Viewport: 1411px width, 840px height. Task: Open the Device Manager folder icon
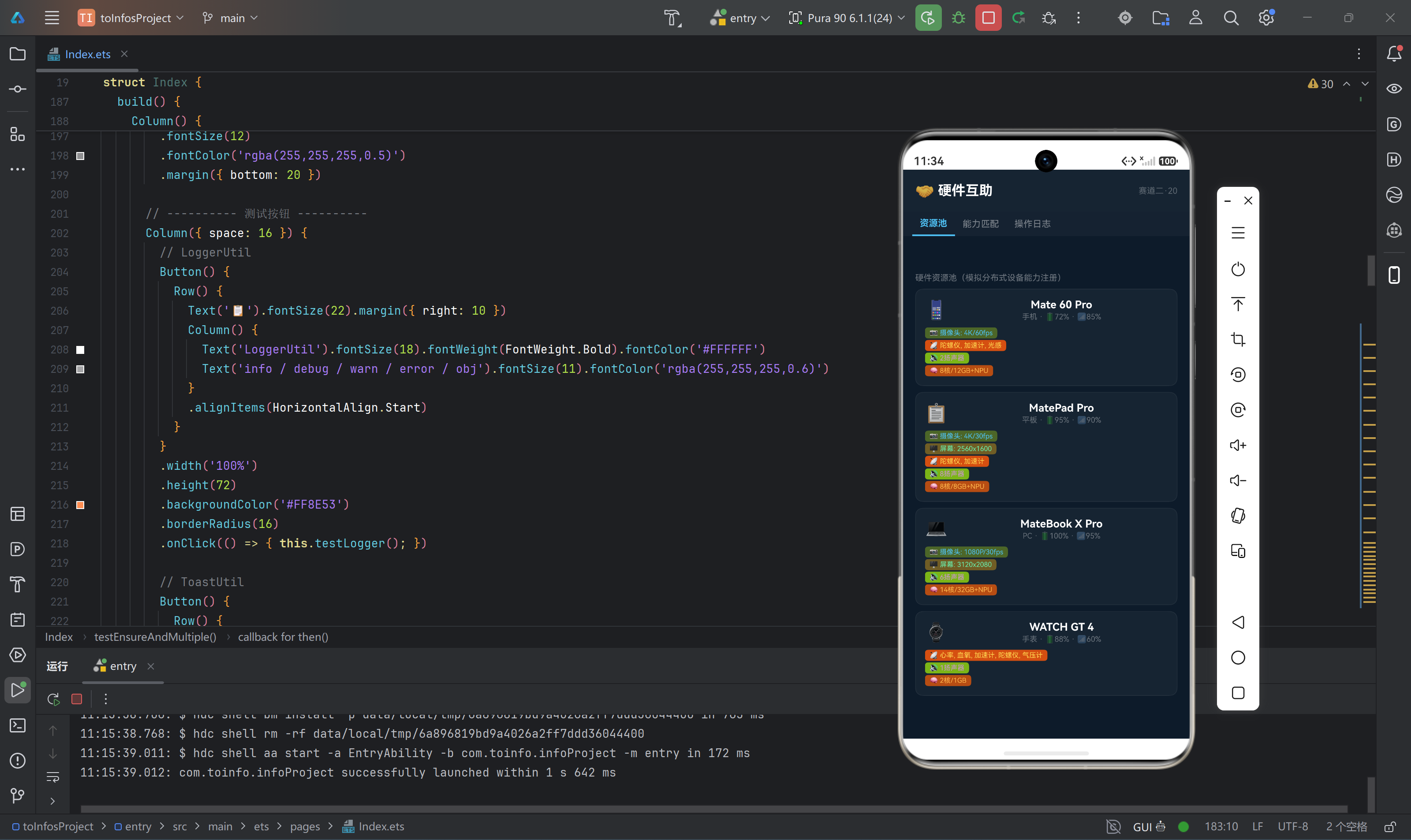point(1161,18)
